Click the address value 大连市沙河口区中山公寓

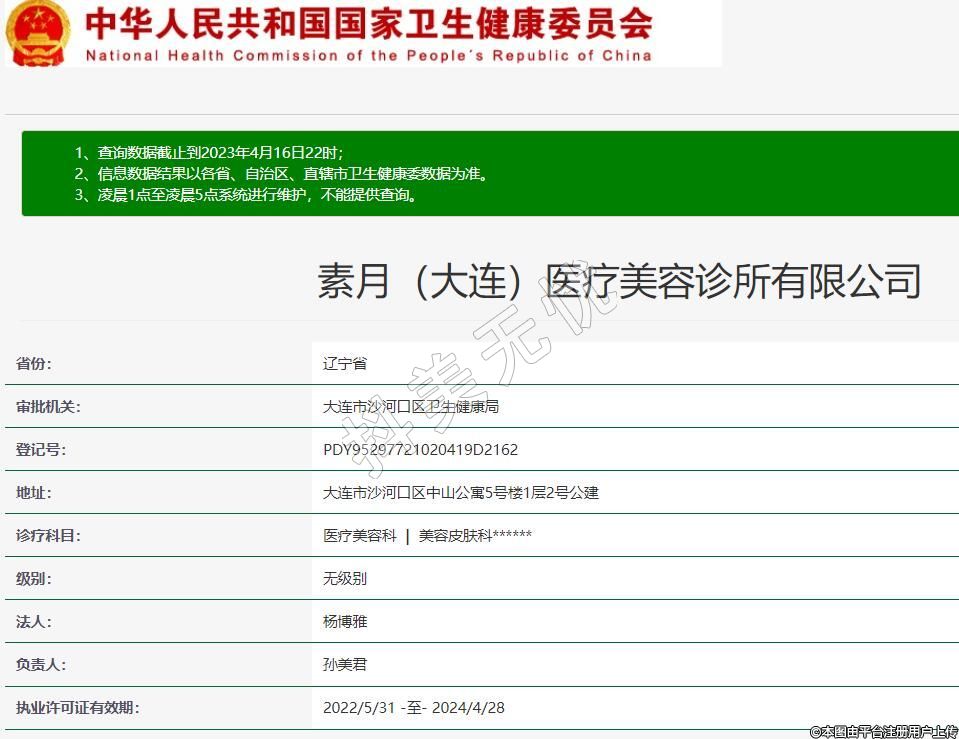click(x=460, y=493)
